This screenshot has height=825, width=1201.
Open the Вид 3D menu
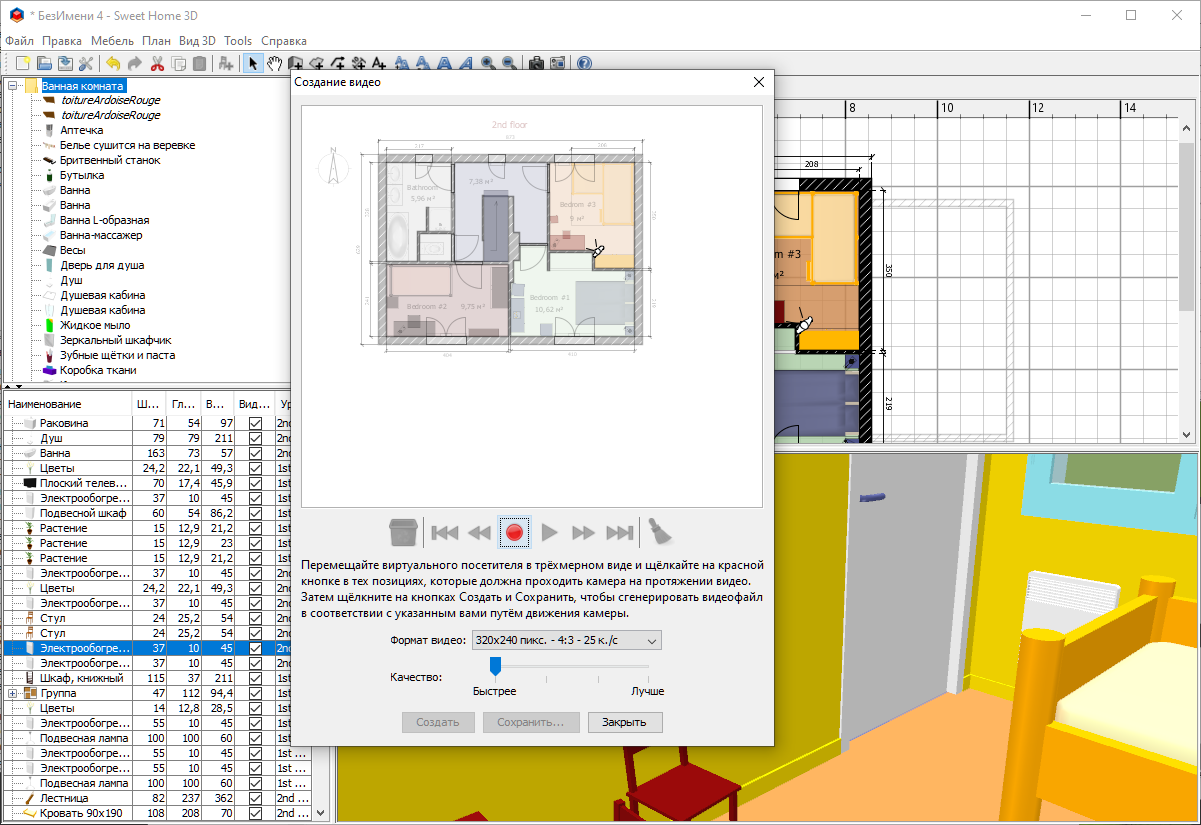(x=197, y=41)
